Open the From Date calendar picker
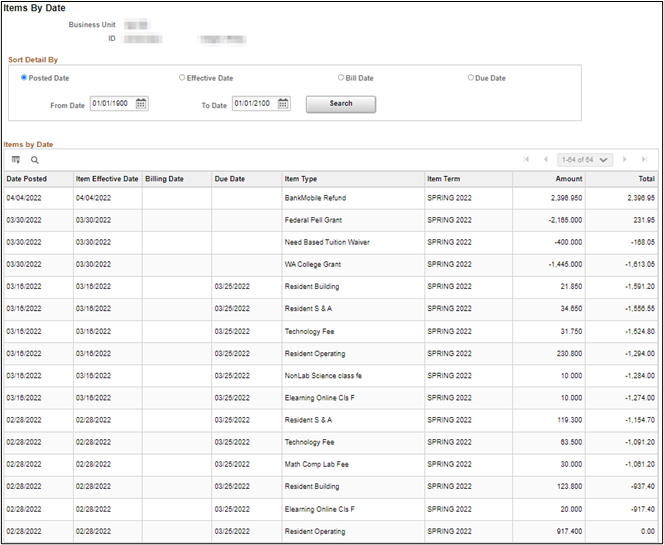The image size is (664, 545). [x=141, y=104]
